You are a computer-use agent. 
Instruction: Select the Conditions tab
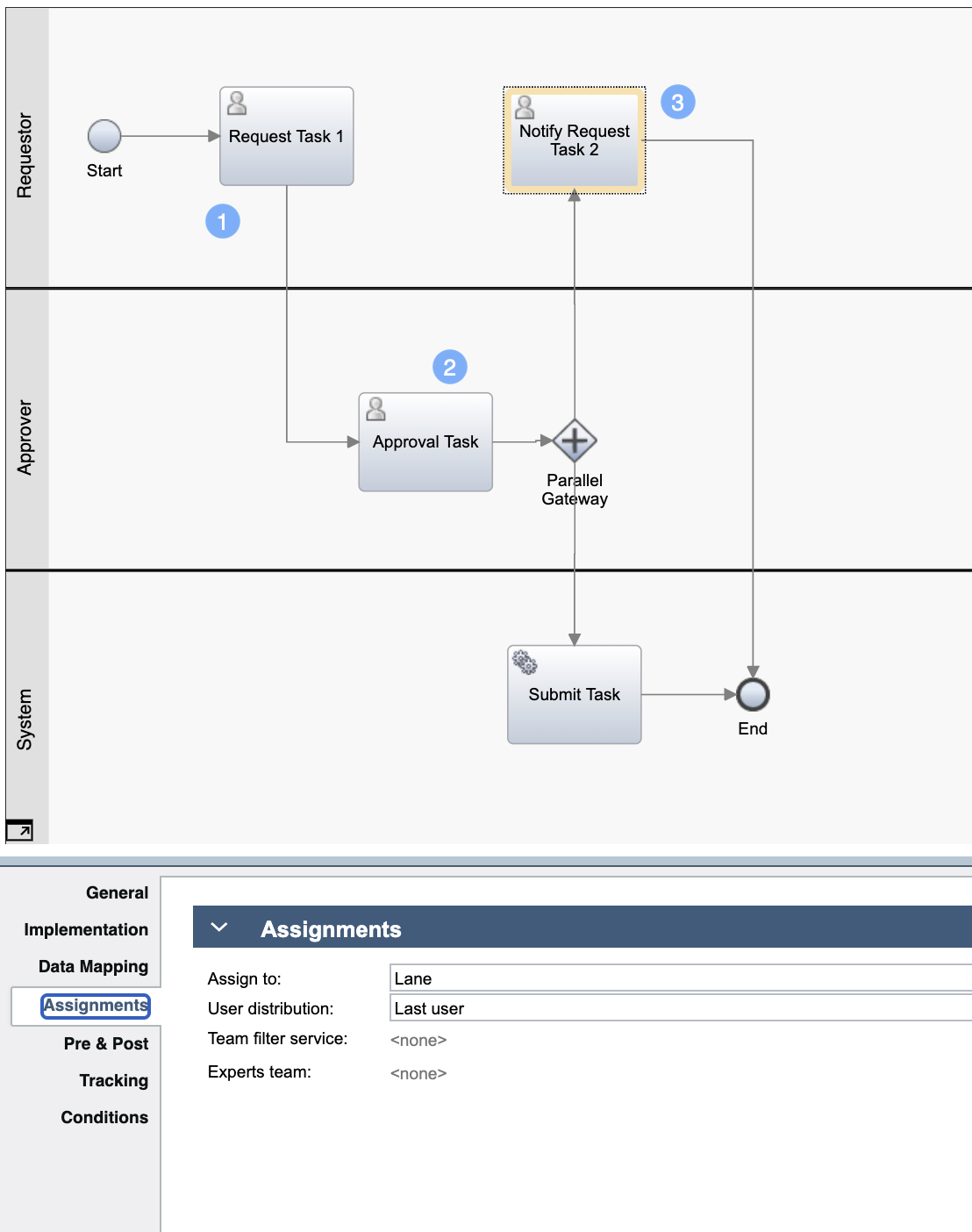pos(104,1117)
